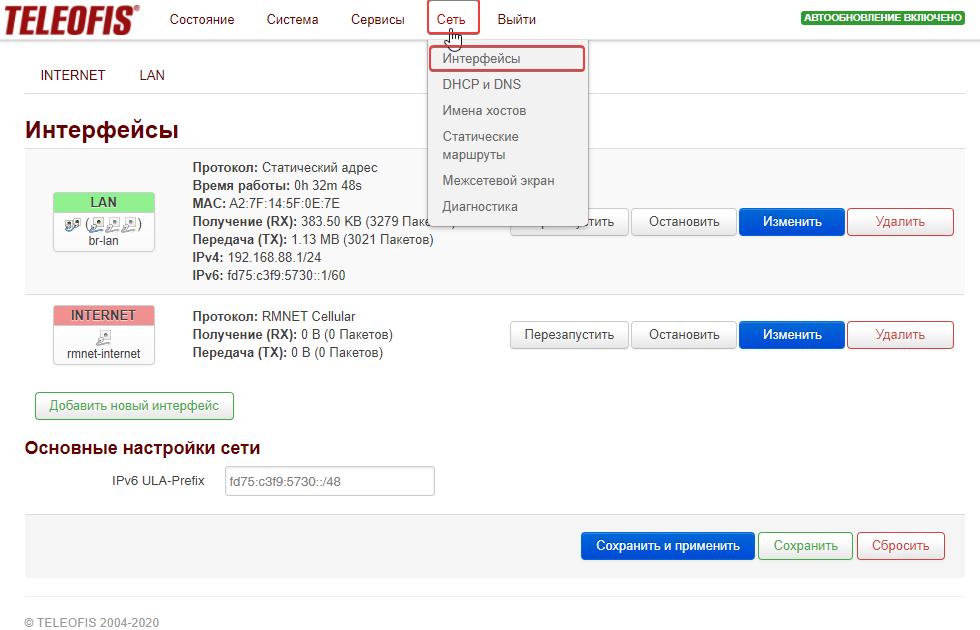Stop the LAN interface with Остановить
The width and height of the screenshot is (980, 630).
[683, 222]
